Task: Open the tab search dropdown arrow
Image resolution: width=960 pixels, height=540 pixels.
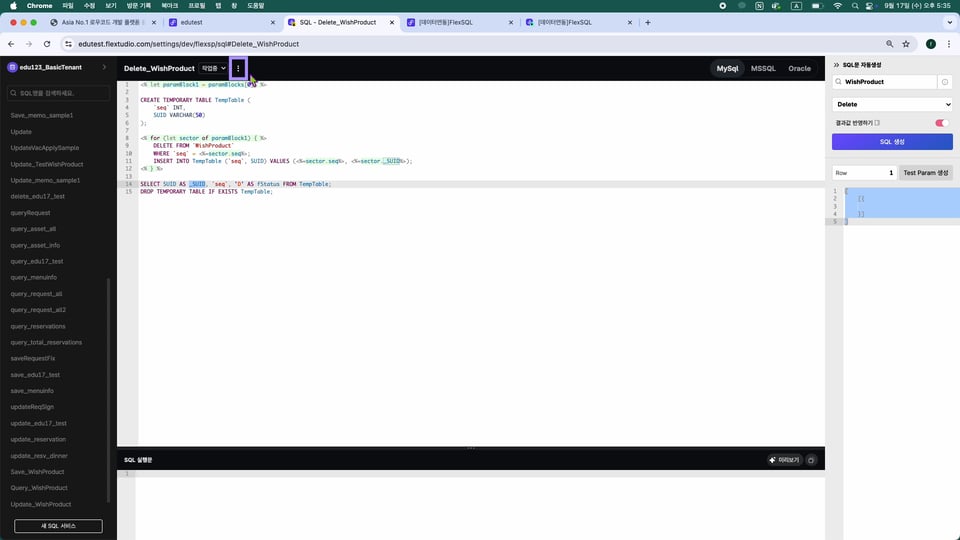Action: (950, 22)
